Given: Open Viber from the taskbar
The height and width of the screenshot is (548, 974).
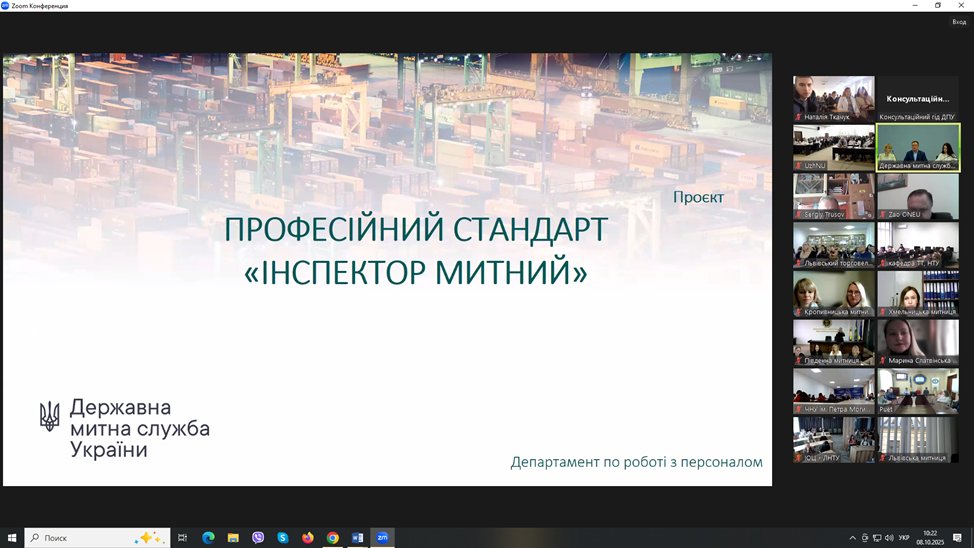Looking at the screenshot, I should coord(258,537).
